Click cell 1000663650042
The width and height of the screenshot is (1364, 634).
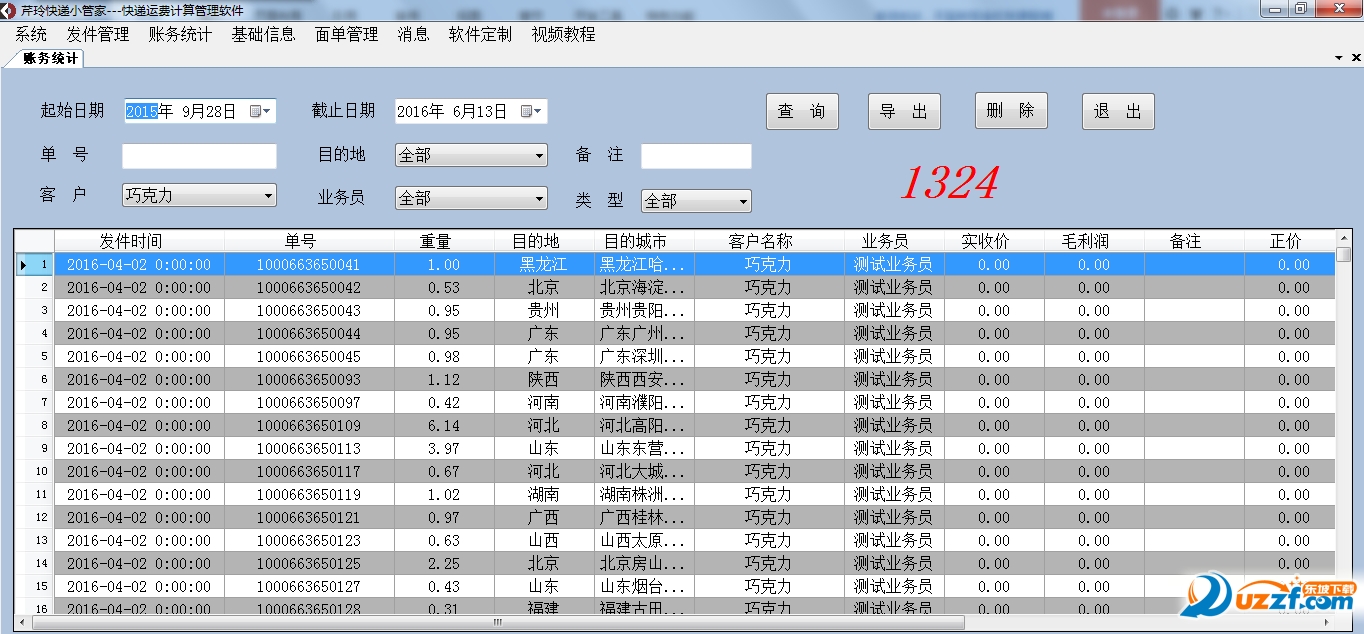[x=309, y=288]
